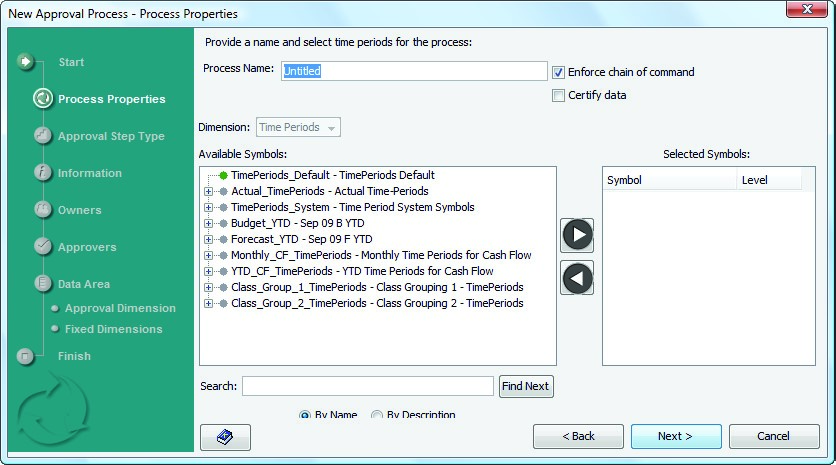Image resolution: width=836 pixels, height=465 pixels.
Task: Select Time Period System Symbols row
Action: [x=352, y=207]
